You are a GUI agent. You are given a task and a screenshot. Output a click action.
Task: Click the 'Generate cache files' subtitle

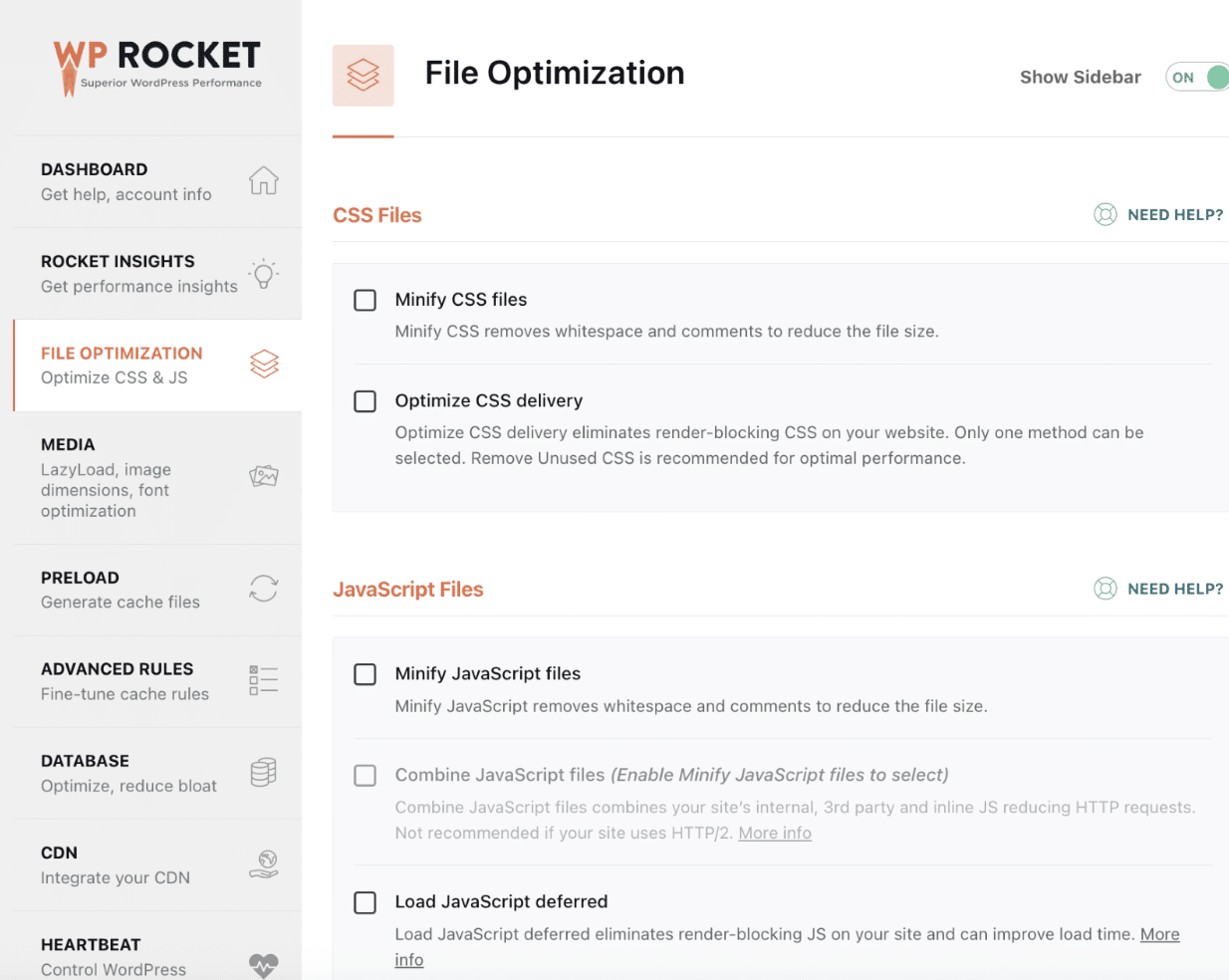point(121,602)
